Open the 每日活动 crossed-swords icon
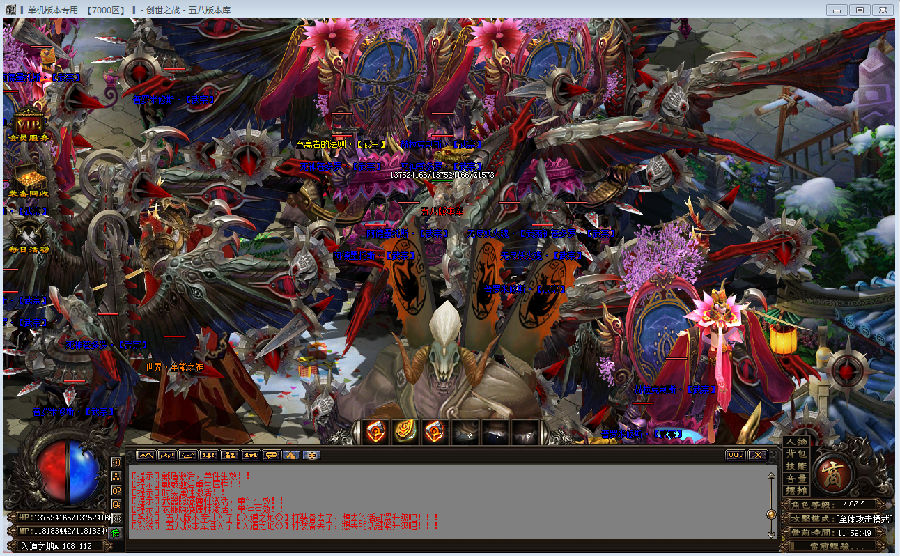The height and width of the screenshot is (556, 900). click(28, 236)
